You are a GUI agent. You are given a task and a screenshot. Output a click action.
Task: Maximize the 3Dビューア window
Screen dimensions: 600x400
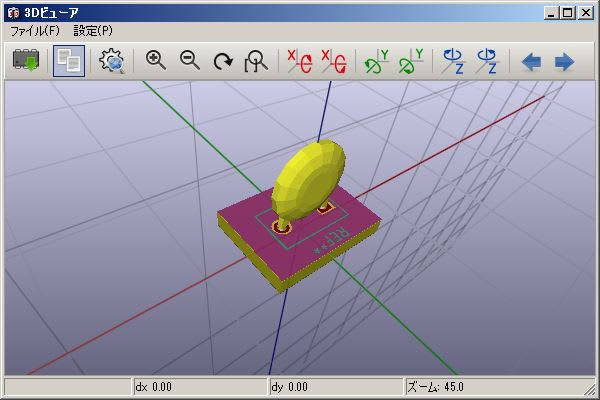567,13
